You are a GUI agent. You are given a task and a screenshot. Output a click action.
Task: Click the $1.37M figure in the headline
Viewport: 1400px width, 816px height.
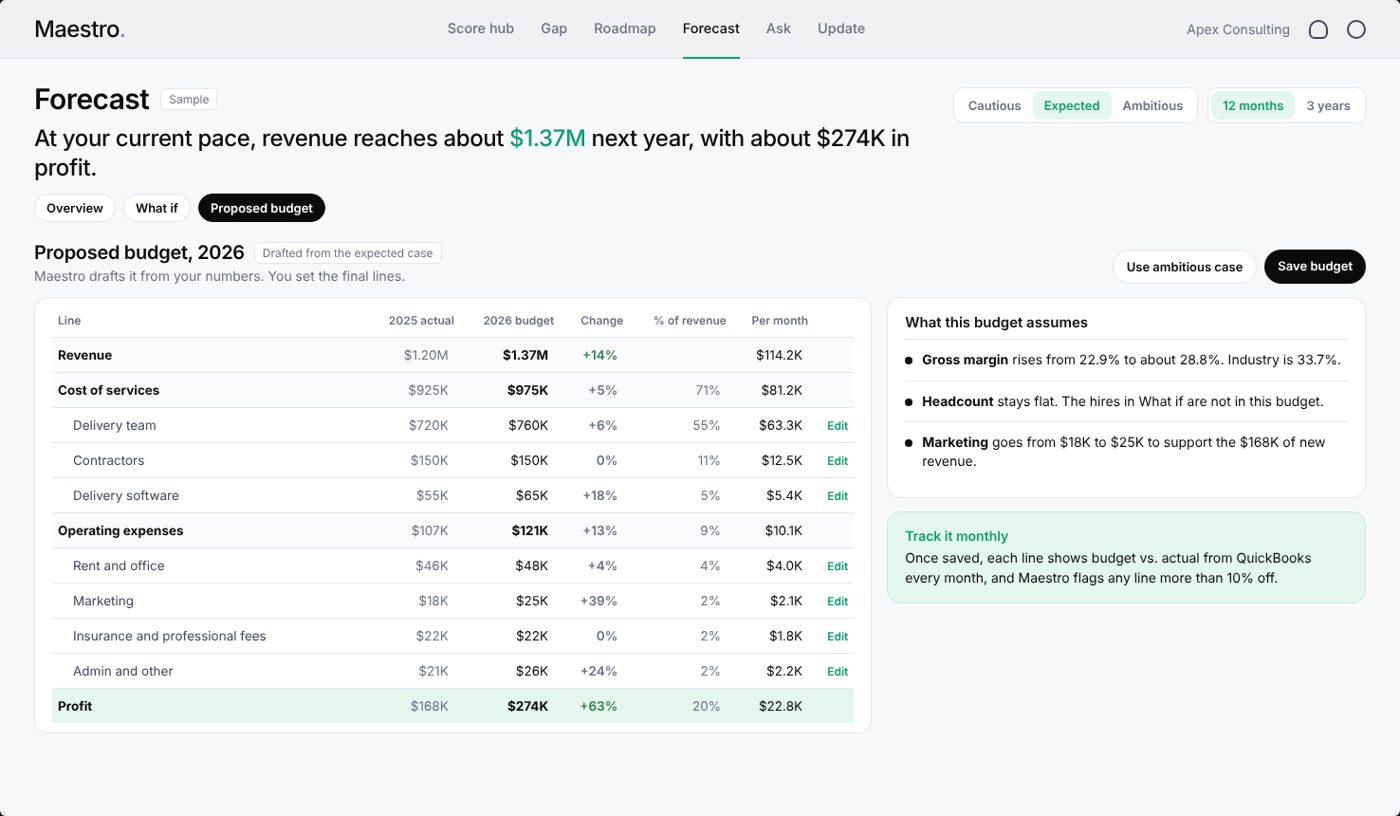point(548,138)
